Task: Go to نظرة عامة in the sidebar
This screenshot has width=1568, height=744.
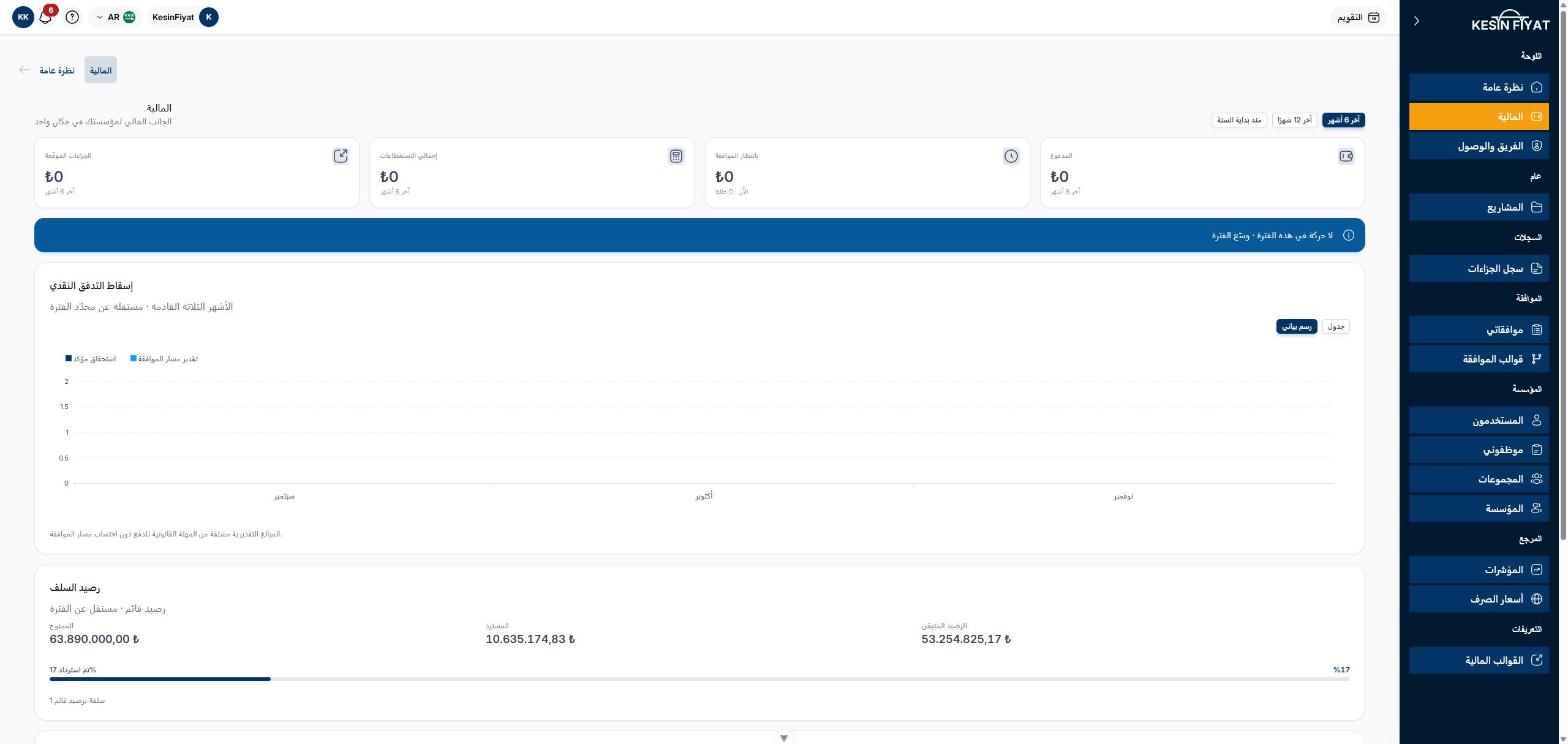Action: pos(1479,87)
